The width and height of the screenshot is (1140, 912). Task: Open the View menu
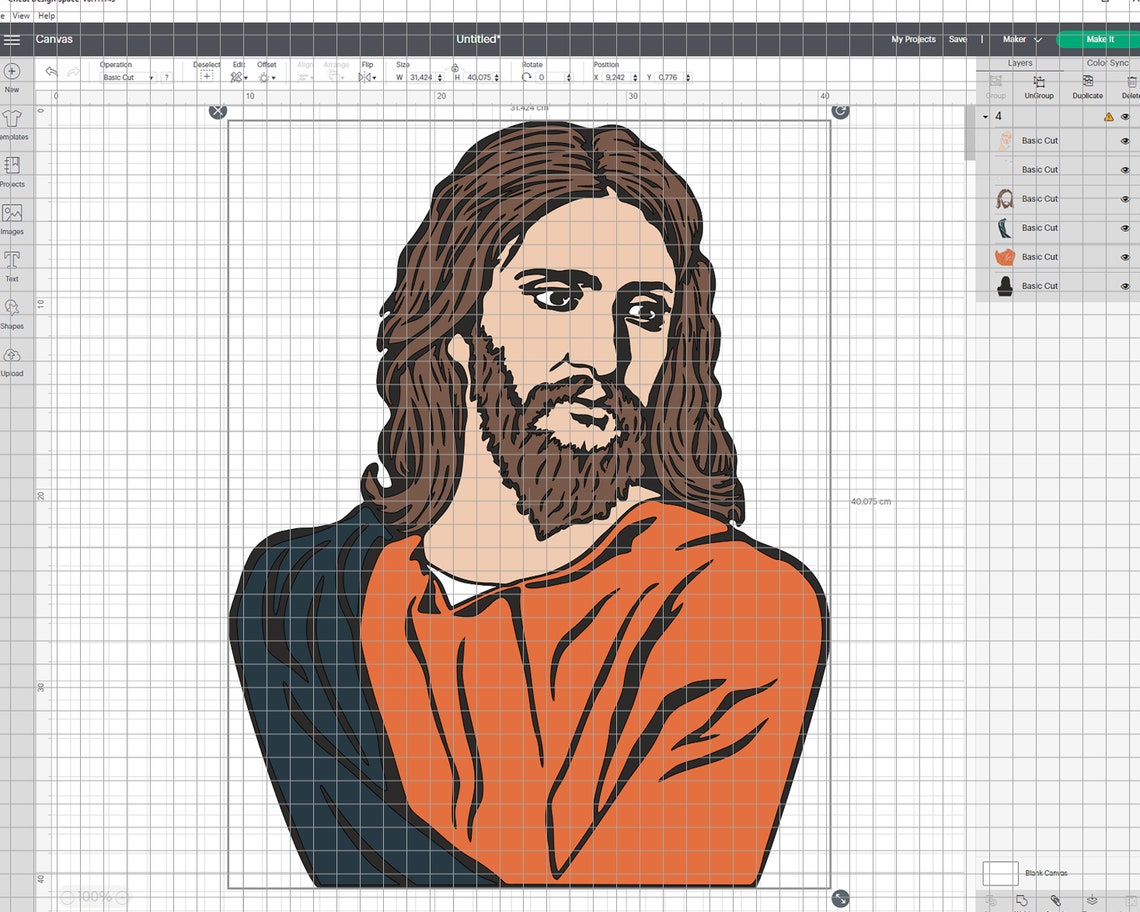tap(21, 16)
